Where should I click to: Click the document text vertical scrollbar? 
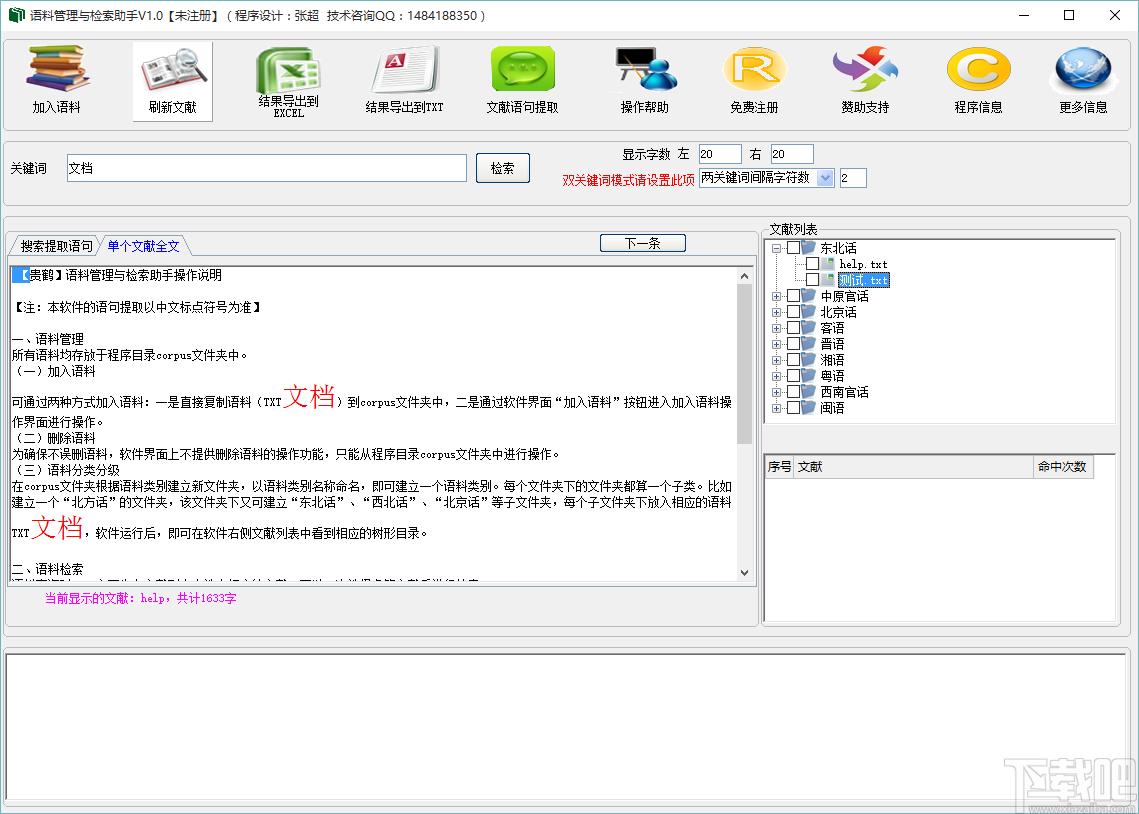click(x=744, y=426)
